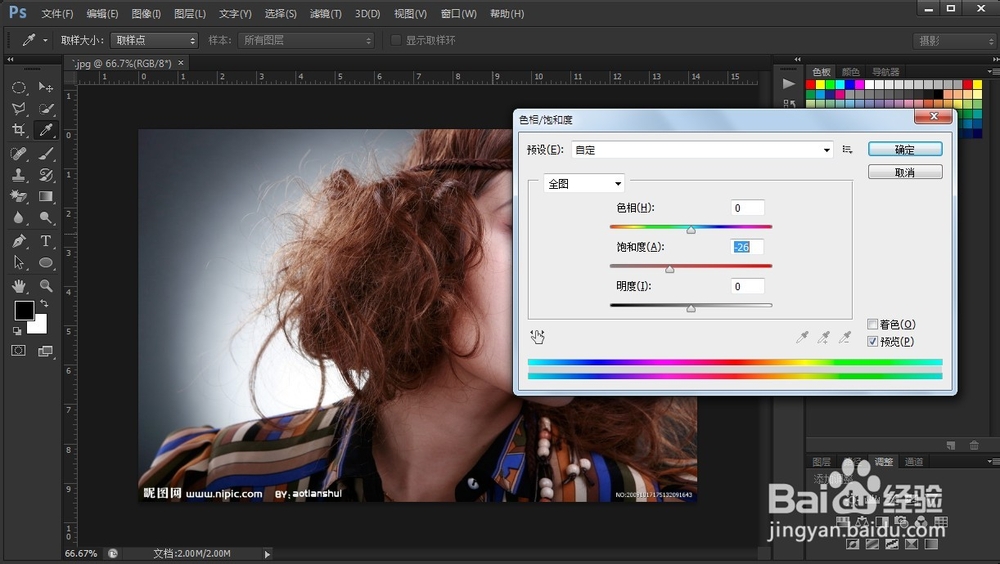Screen dimensions: 1000x564
Task: Expand the tool preset picker arrow
Action: [45, 40]
